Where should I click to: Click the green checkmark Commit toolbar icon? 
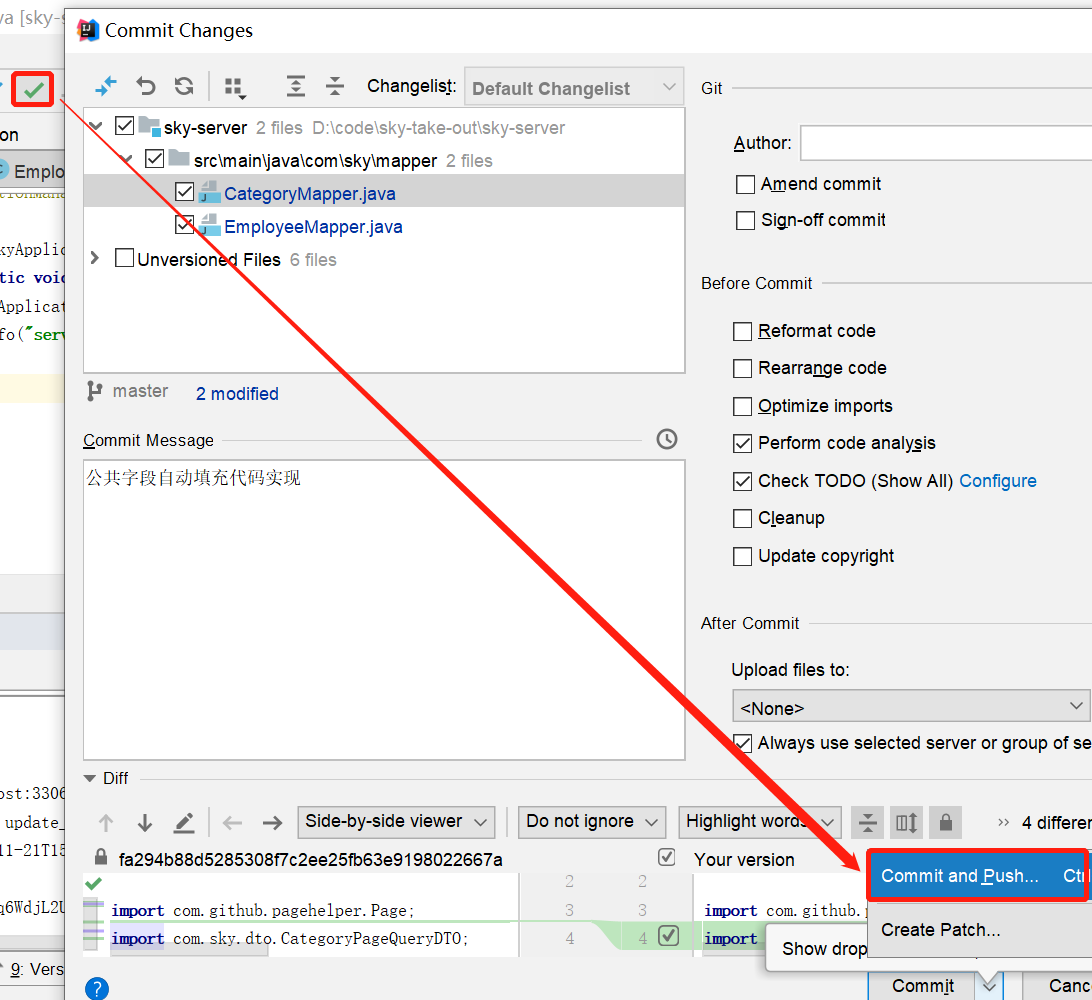pos(33,90)
